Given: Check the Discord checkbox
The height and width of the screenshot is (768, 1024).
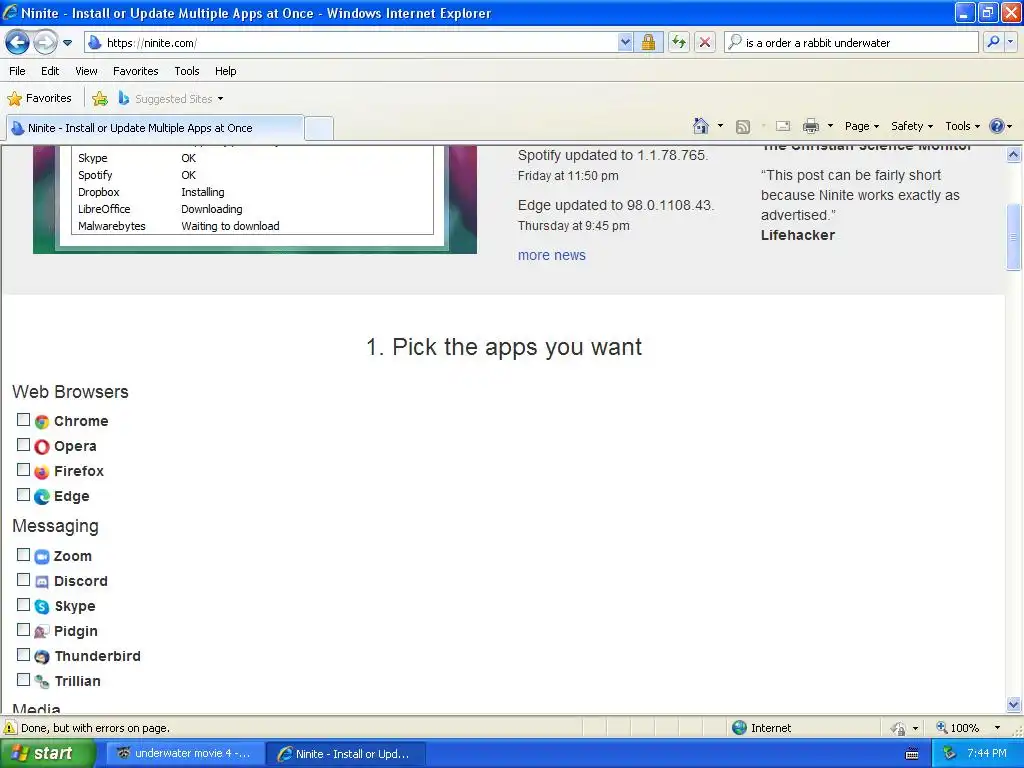Looking at the screenshot, I should click(24, 579).
